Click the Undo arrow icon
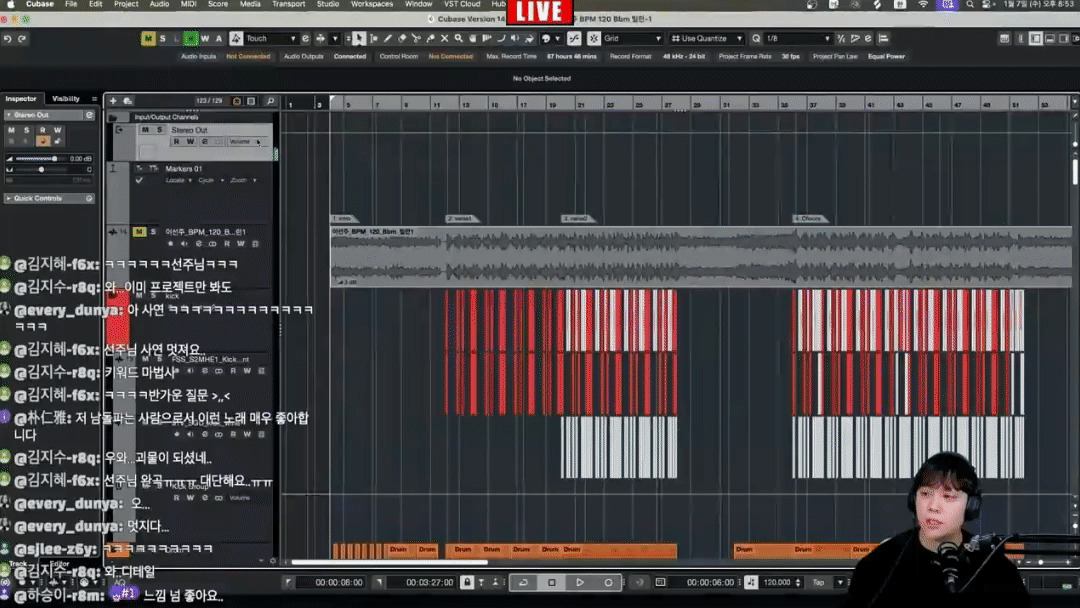The height and width of the screenshot is (608, 1080). (x=8, y=39)
